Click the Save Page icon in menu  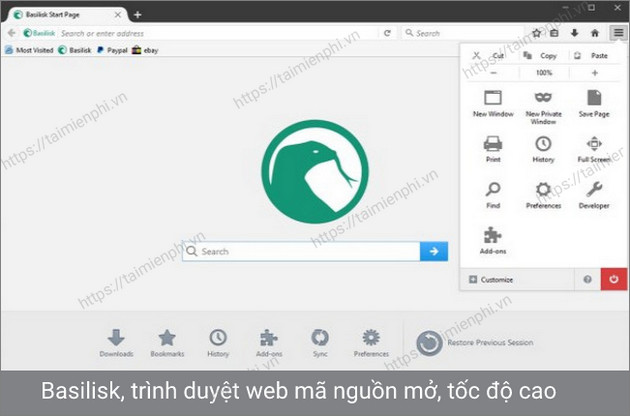point(593,100)
